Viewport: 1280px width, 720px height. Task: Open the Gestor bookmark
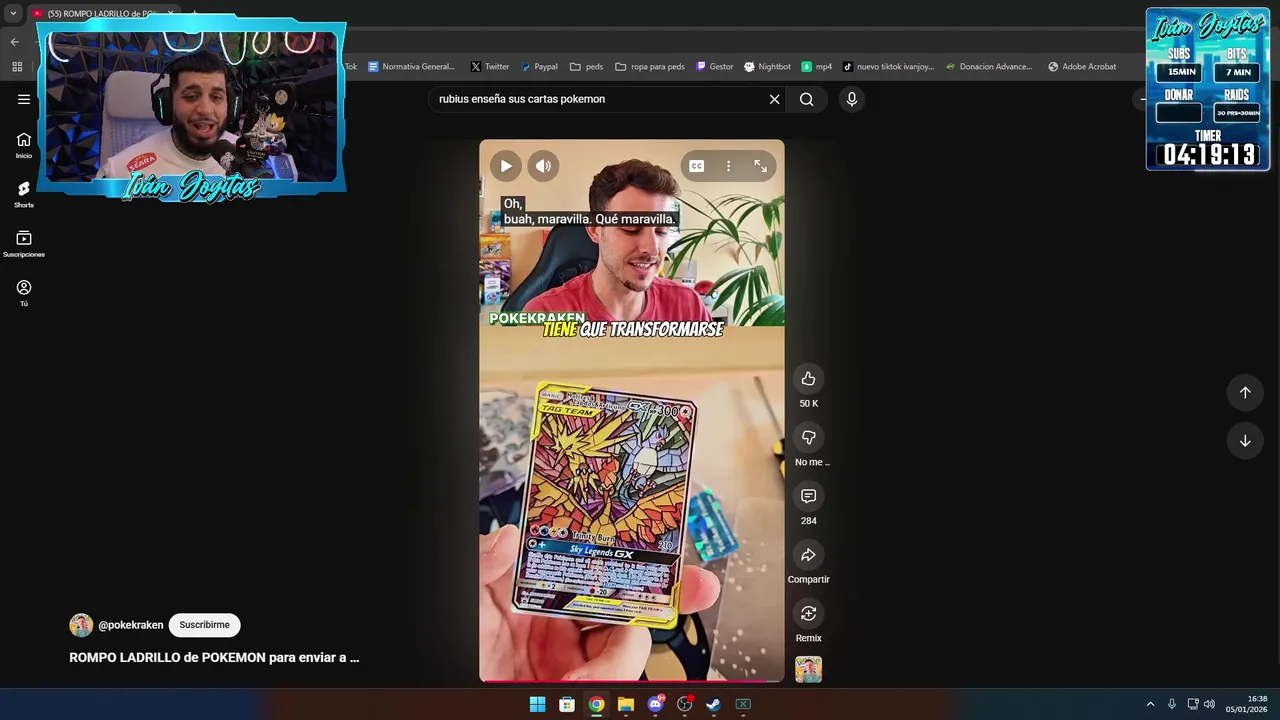[715, 67]
